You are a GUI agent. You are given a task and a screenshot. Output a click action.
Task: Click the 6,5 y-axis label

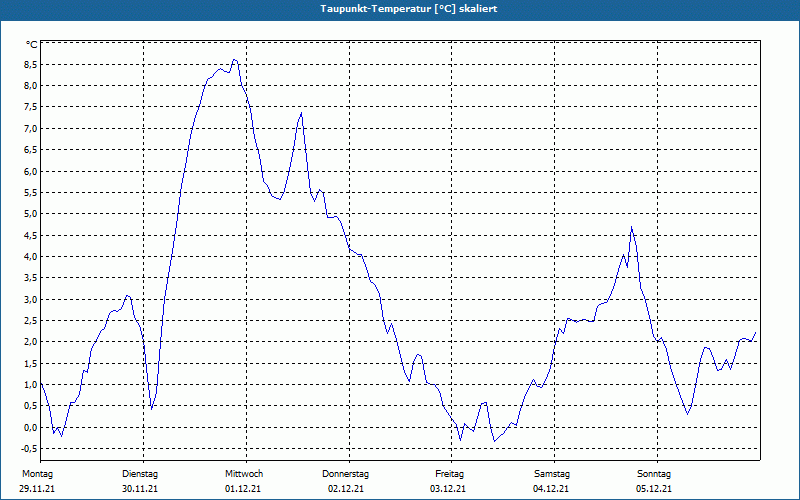(x=30, y=150)
